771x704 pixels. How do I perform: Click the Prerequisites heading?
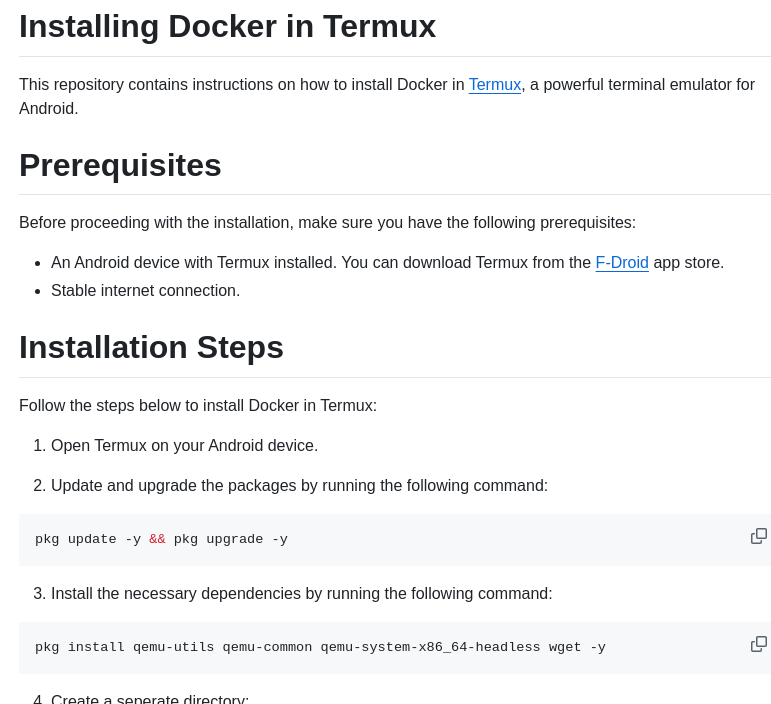120,165
